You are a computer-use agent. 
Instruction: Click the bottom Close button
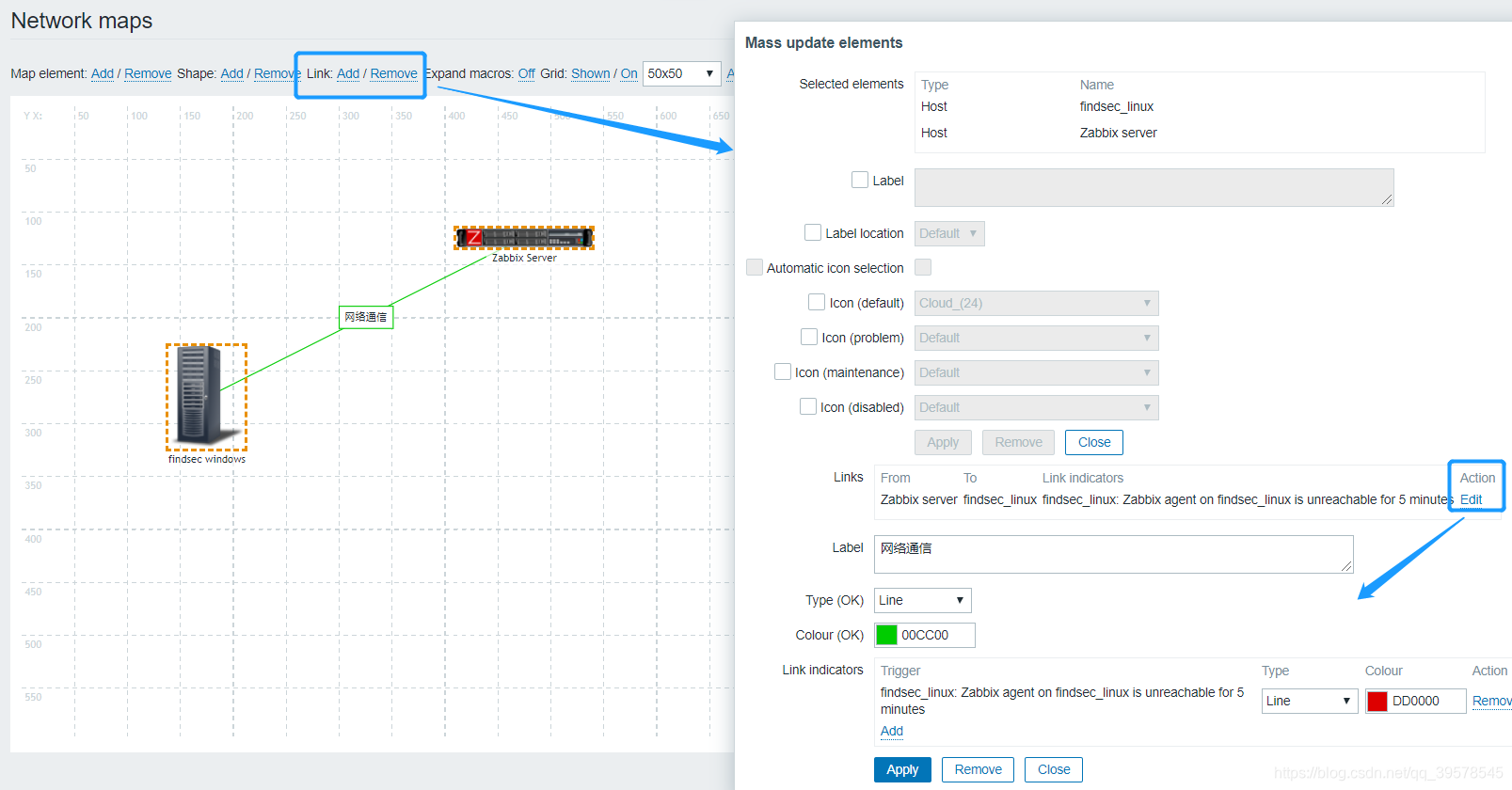click(1054, 769)
